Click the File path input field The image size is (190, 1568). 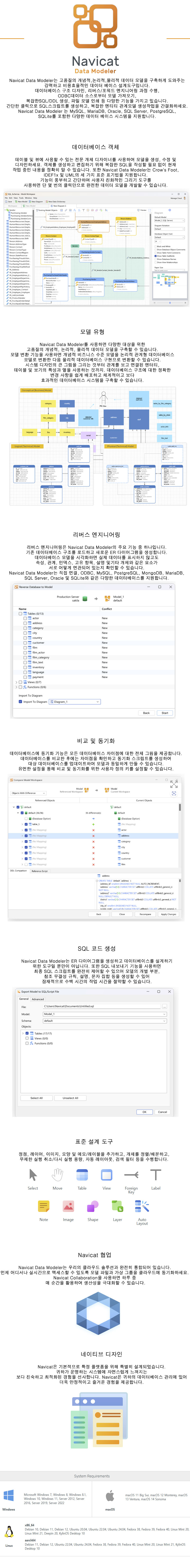pyautogui.click(x=101, y=1006)
